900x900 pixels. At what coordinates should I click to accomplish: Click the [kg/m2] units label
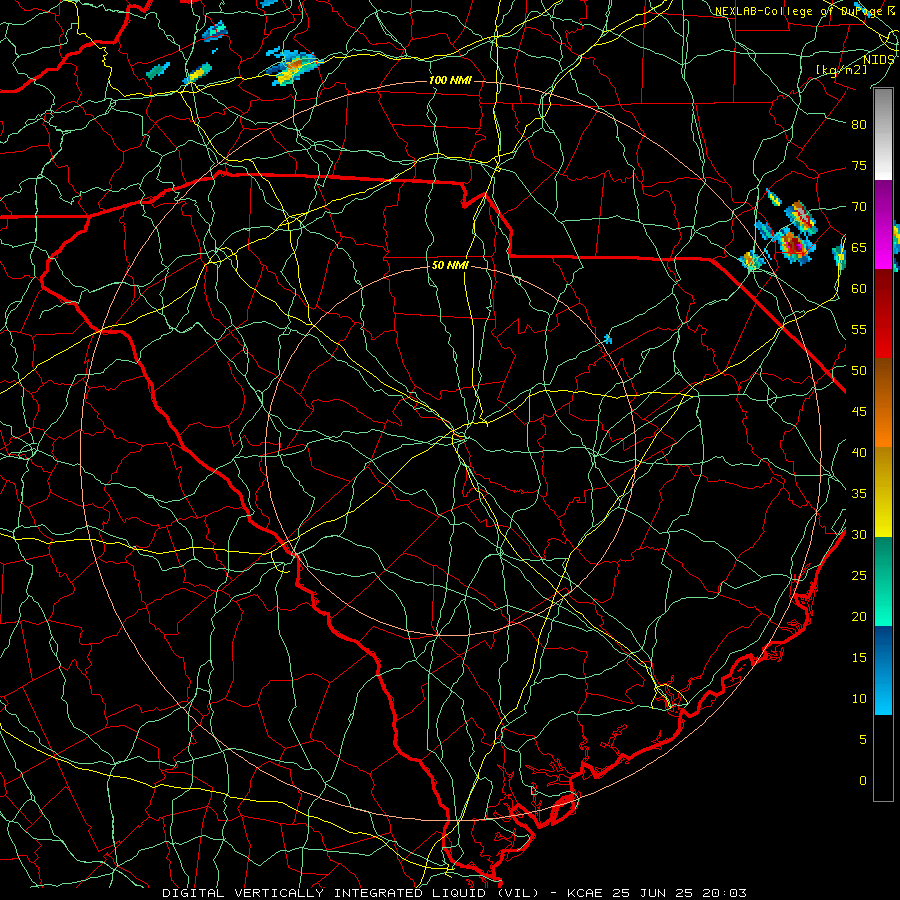point(841,69)
